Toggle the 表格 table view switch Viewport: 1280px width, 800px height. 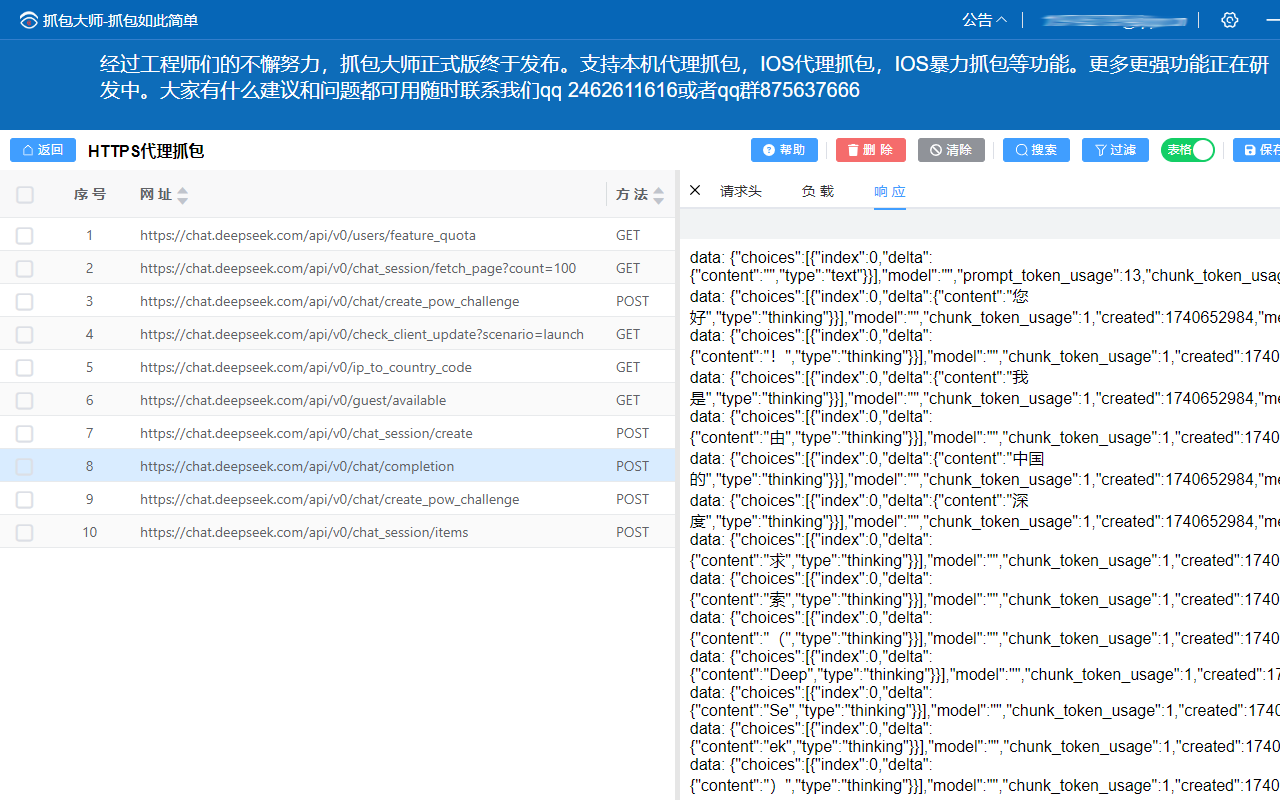point(1188,150)
